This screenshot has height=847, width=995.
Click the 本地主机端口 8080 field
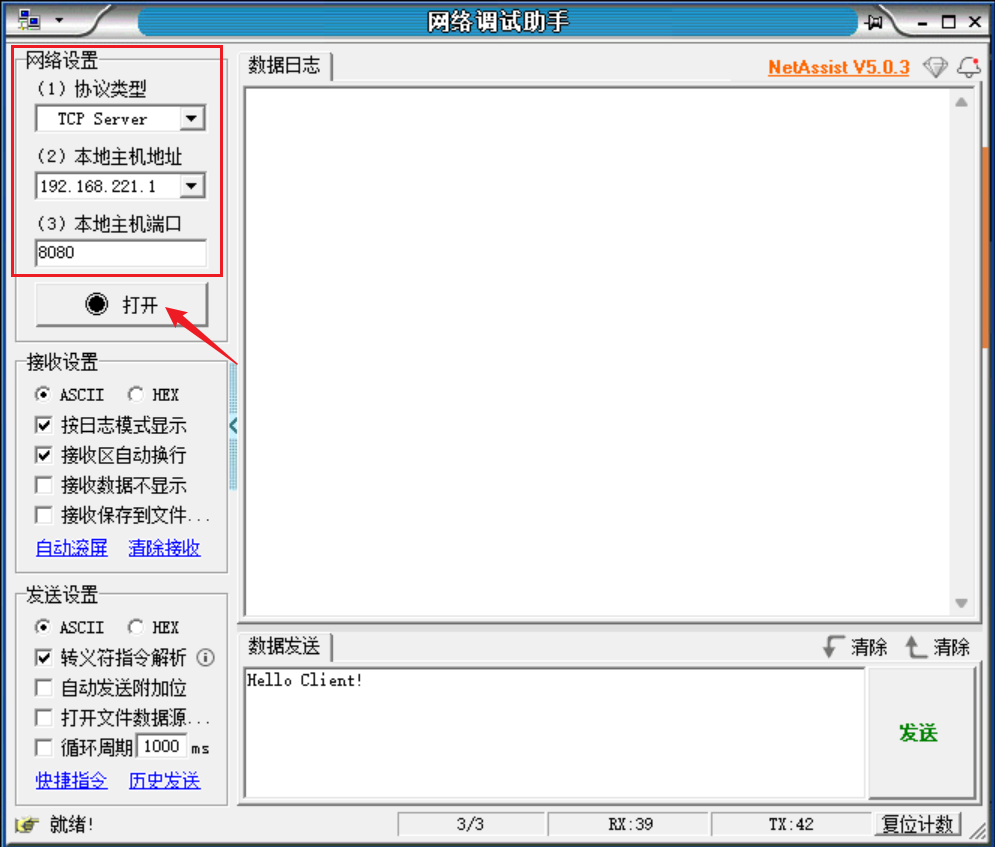(121, 253)
